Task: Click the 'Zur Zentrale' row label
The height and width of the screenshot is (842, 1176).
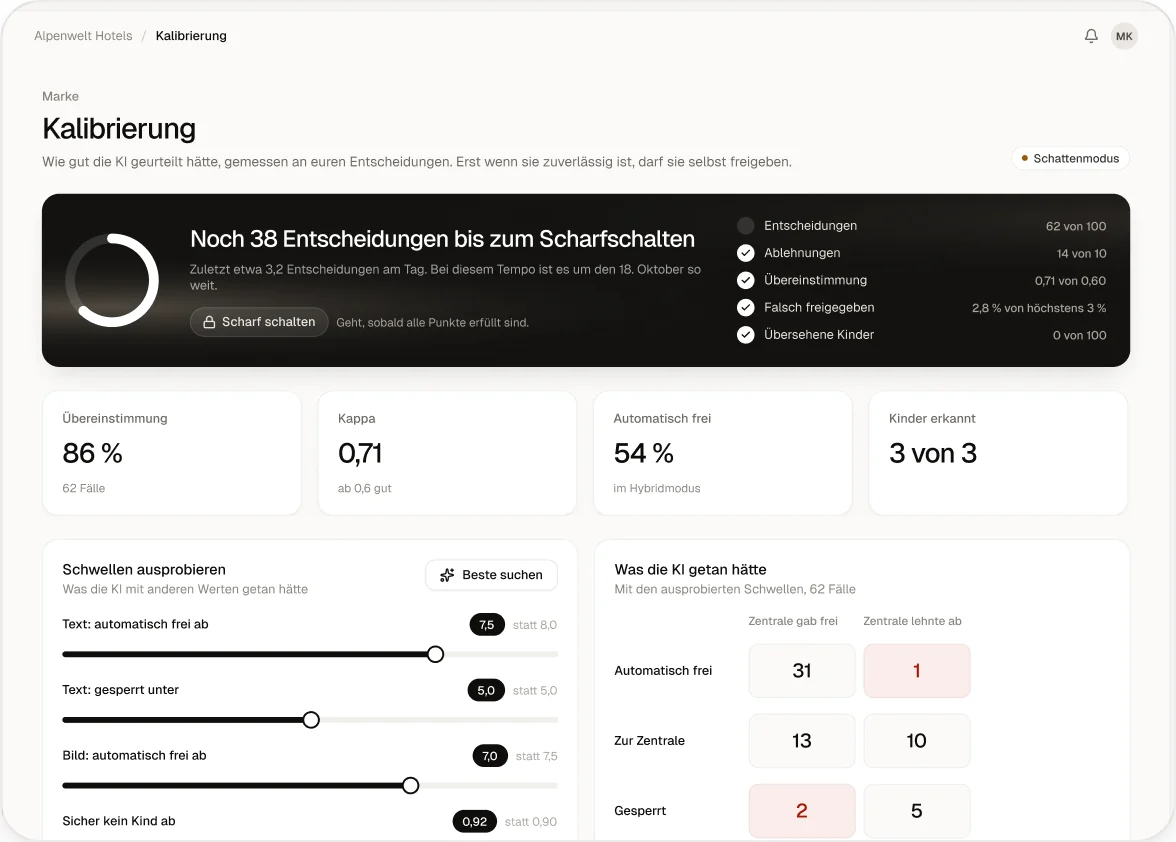Action: pos(650,741)
